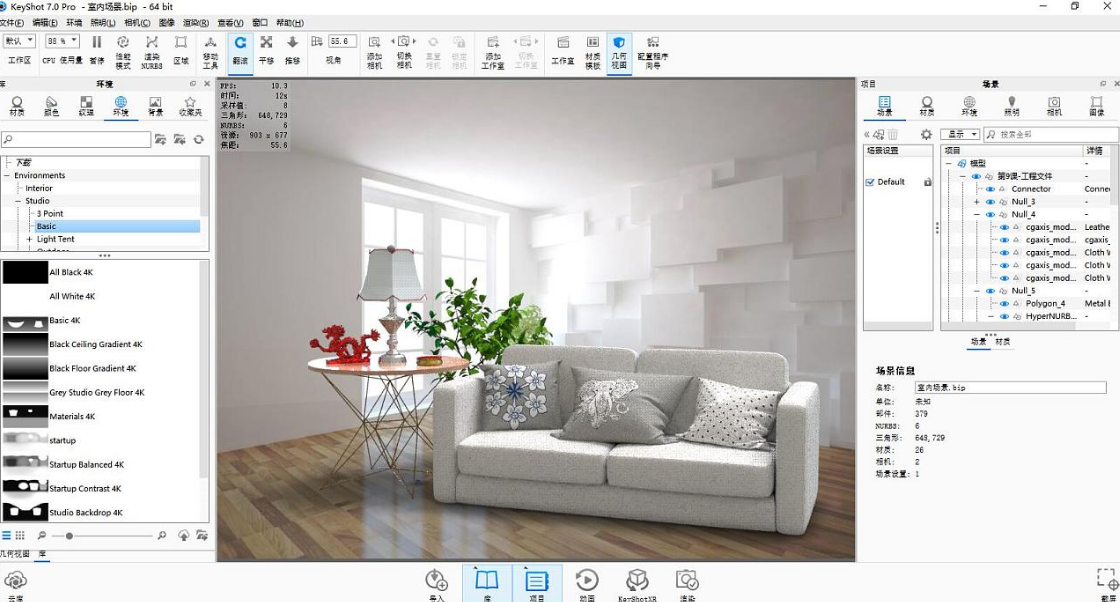
Task: Select the Pan camera tool
Action: pos(266,49)
